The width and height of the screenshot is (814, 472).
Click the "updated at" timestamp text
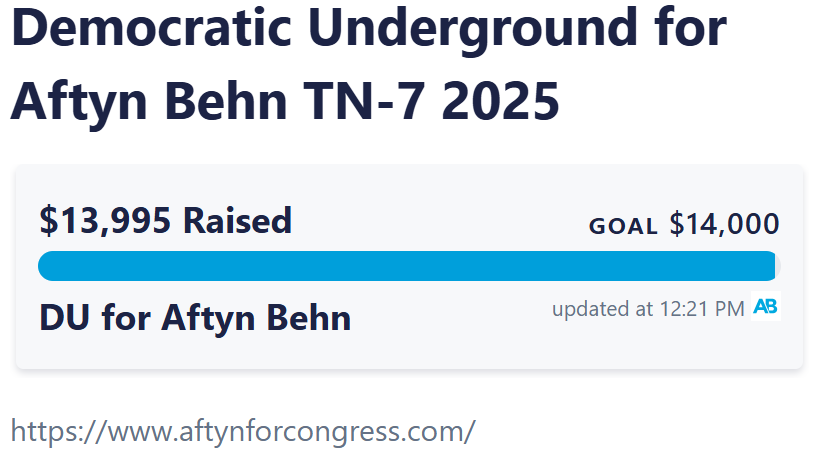click(x=603, y=308)
